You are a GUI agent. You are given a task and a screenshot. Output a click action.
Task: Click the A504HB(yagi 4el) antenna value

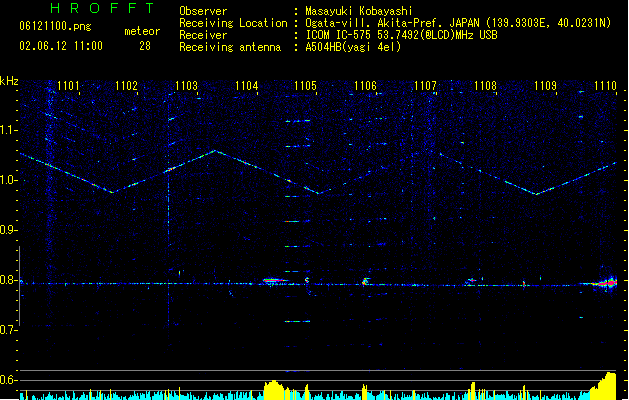[x=353, y=47]
